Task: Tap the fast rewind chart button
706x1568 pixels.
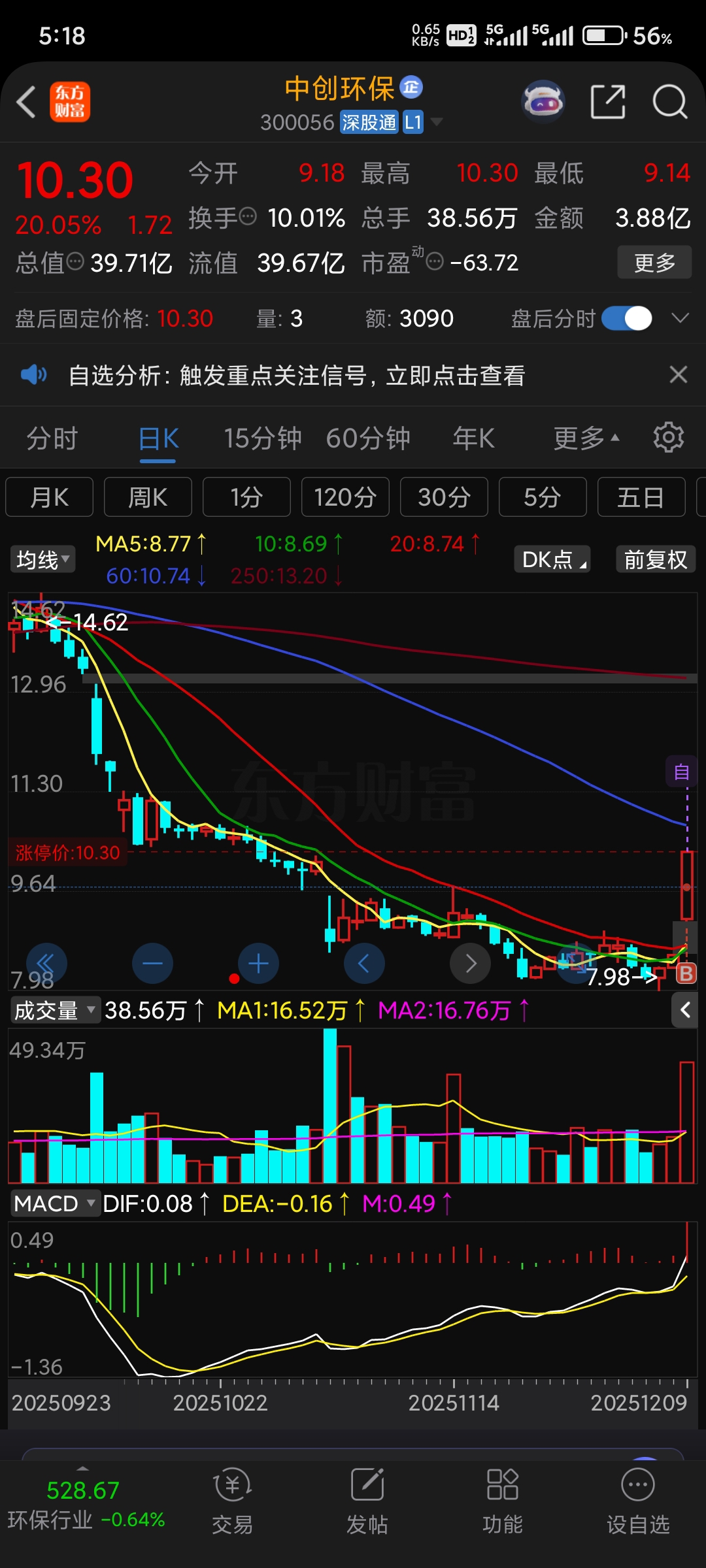Action: pos(46,963)
